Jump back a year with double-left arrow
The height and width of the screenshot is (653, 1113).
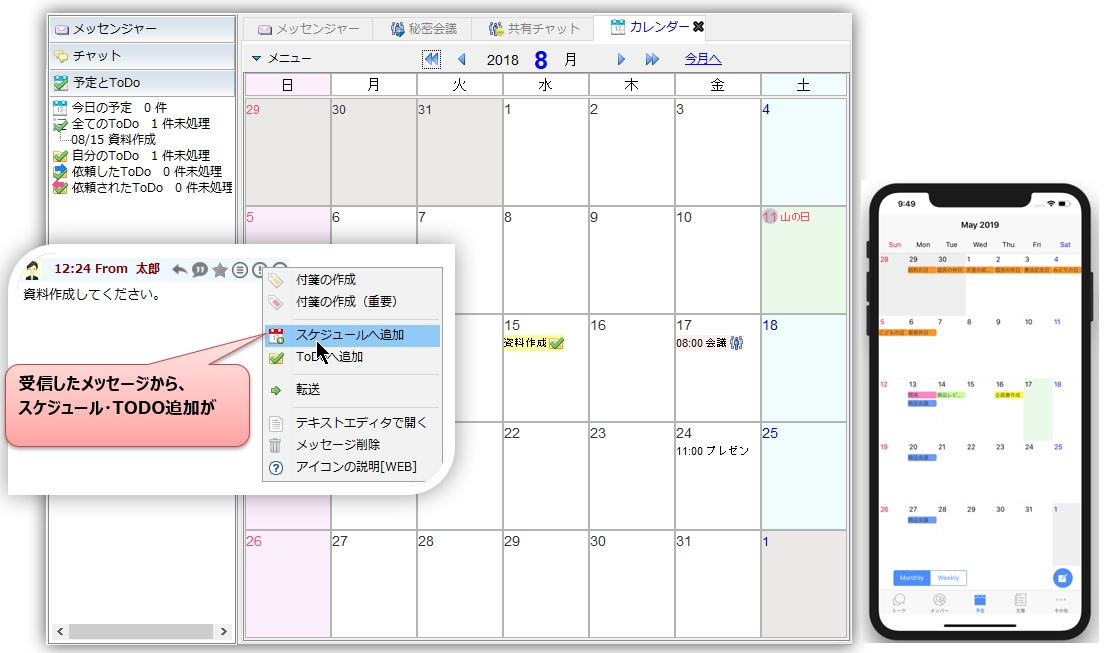(431, 59)
